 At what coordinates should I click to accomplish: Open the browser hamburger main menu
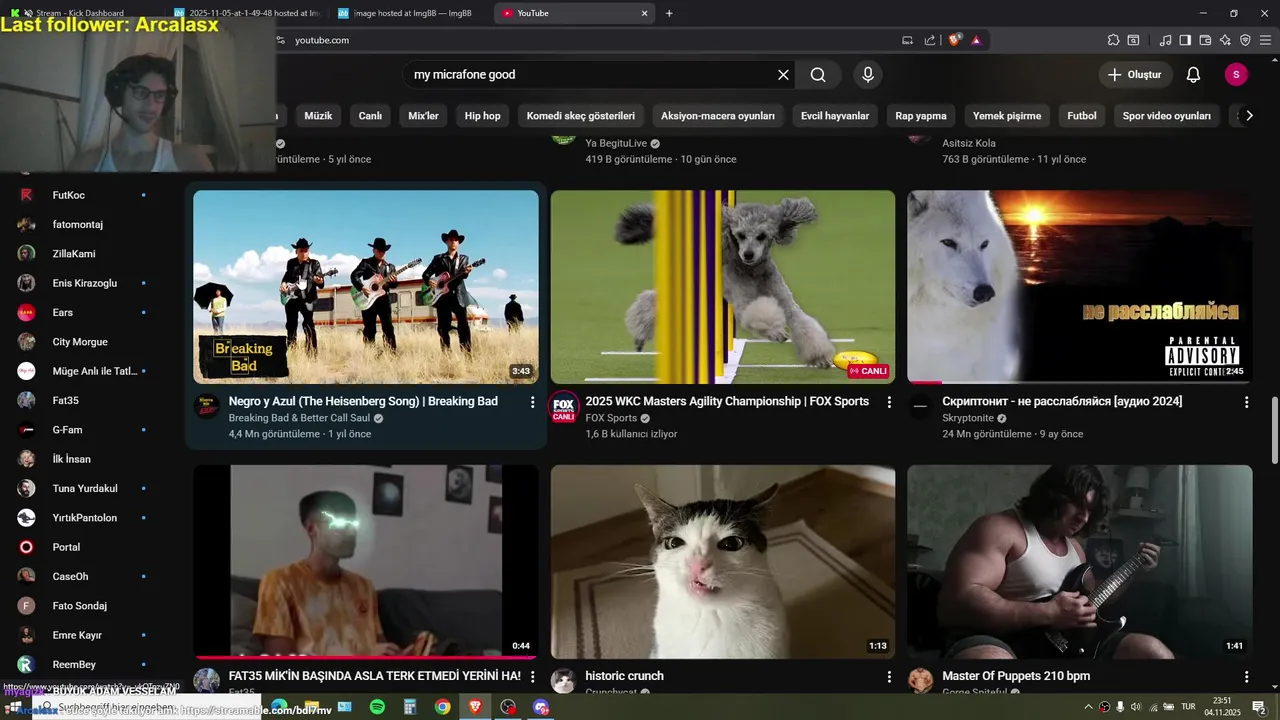pyautogui.click(x=1265, y=40)
